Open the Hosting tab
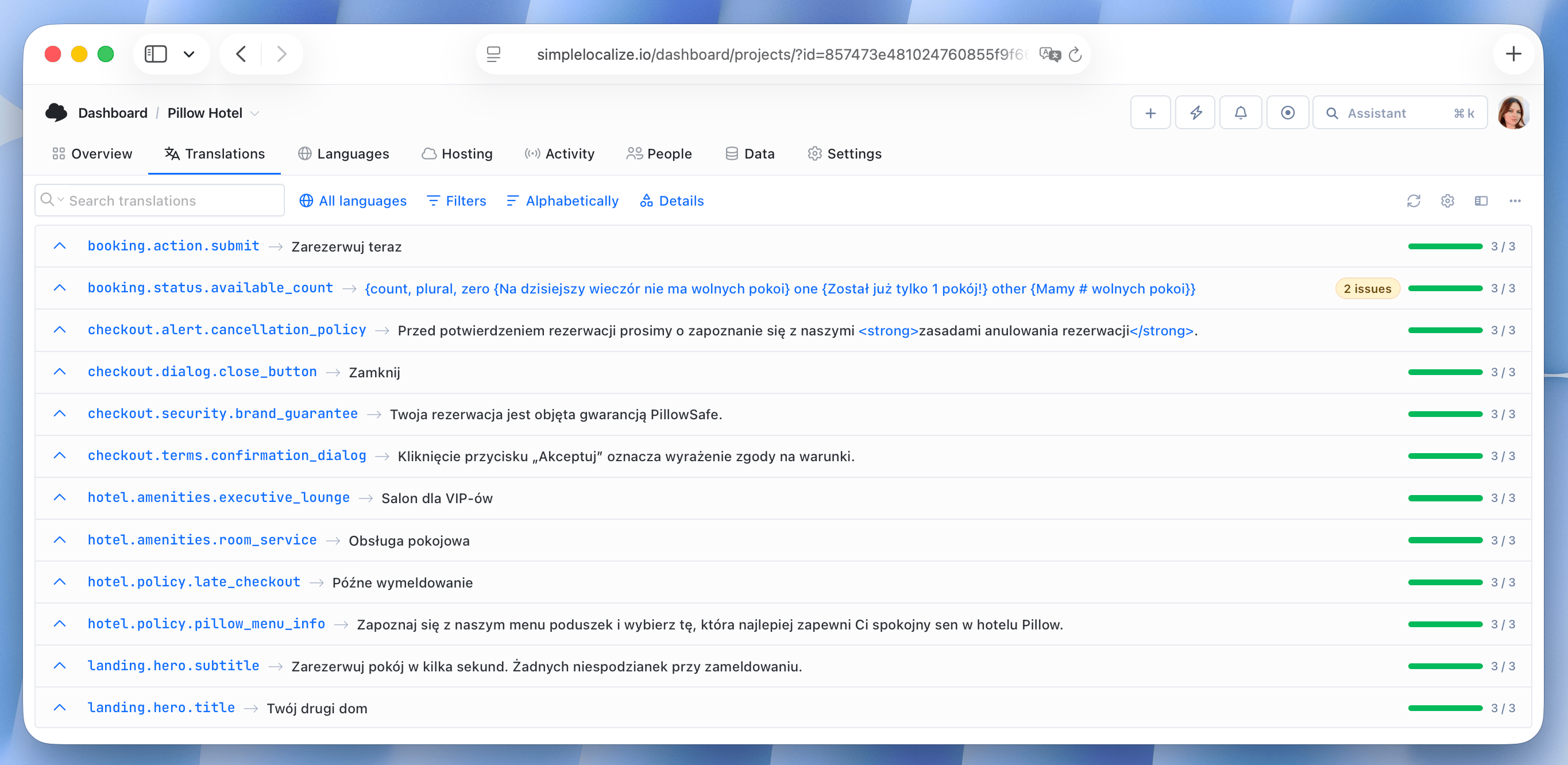Viewport: 1568px width, 765px height. click(x=457, y=154)
